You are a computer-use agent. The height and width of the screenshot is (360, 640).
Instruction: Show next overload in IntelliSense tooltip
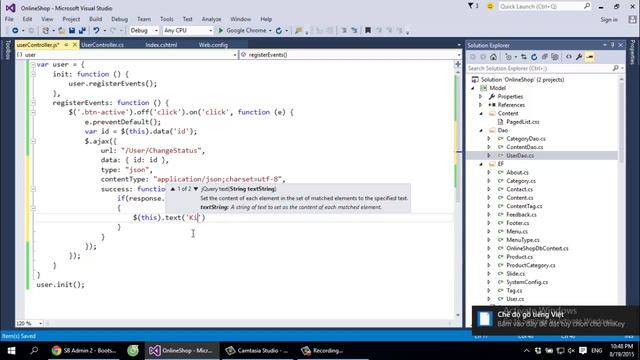click(x=196, y=189)
